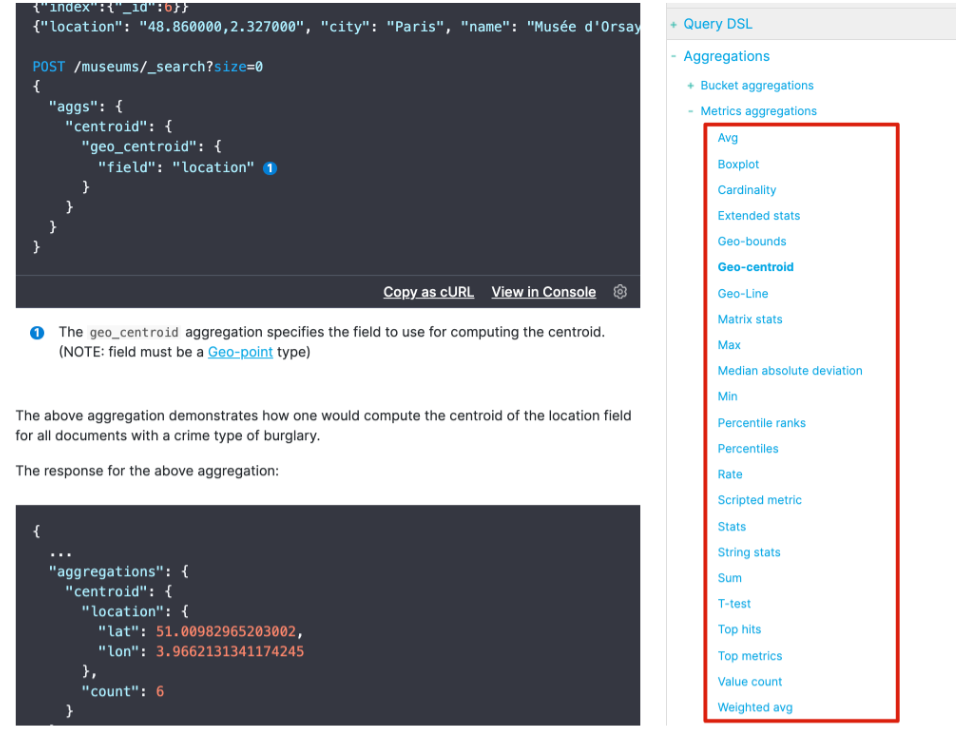Open View in Console
Image resolution: width=956 pixels, height=738 pixels.
[x=543, y=291]
